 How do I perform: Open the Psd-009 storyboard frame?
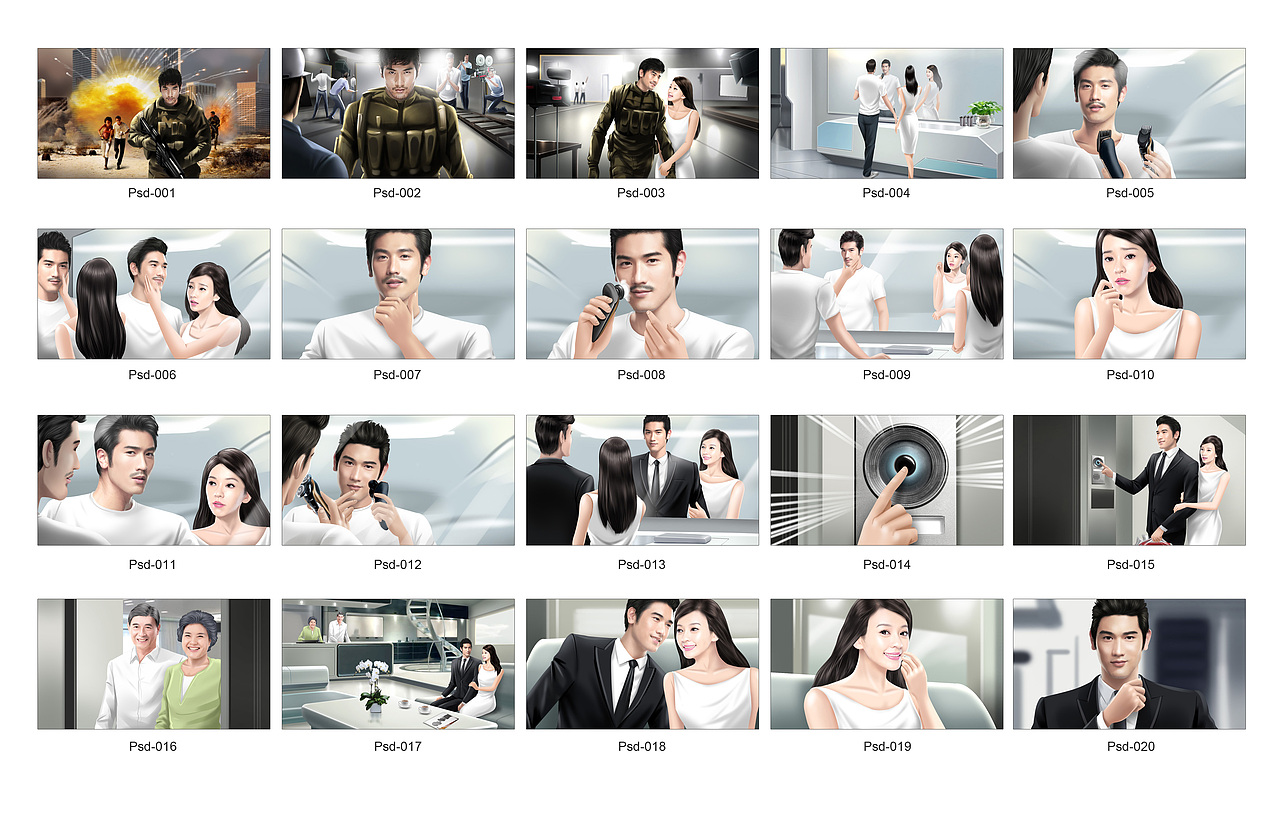887,294
